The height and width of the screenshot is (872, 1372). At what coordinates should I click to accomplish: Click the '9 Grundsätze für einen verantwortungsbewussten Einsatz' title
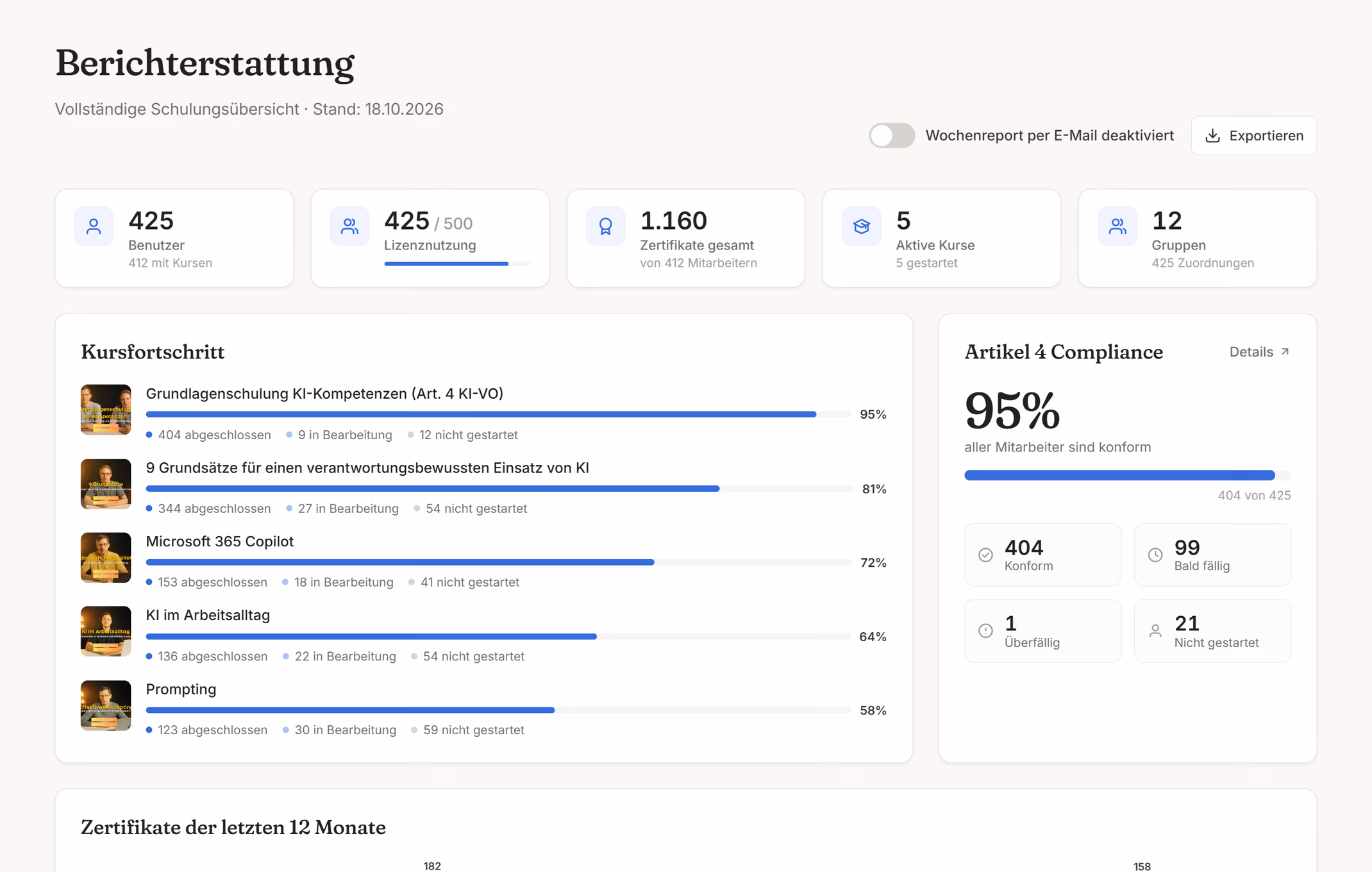tap(367, 467)
